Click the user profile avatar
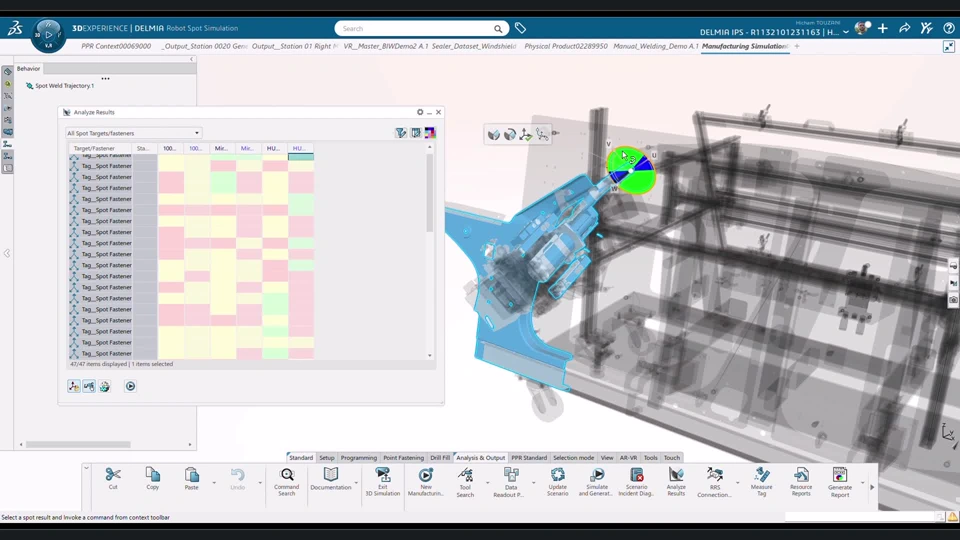 point(862,28)
